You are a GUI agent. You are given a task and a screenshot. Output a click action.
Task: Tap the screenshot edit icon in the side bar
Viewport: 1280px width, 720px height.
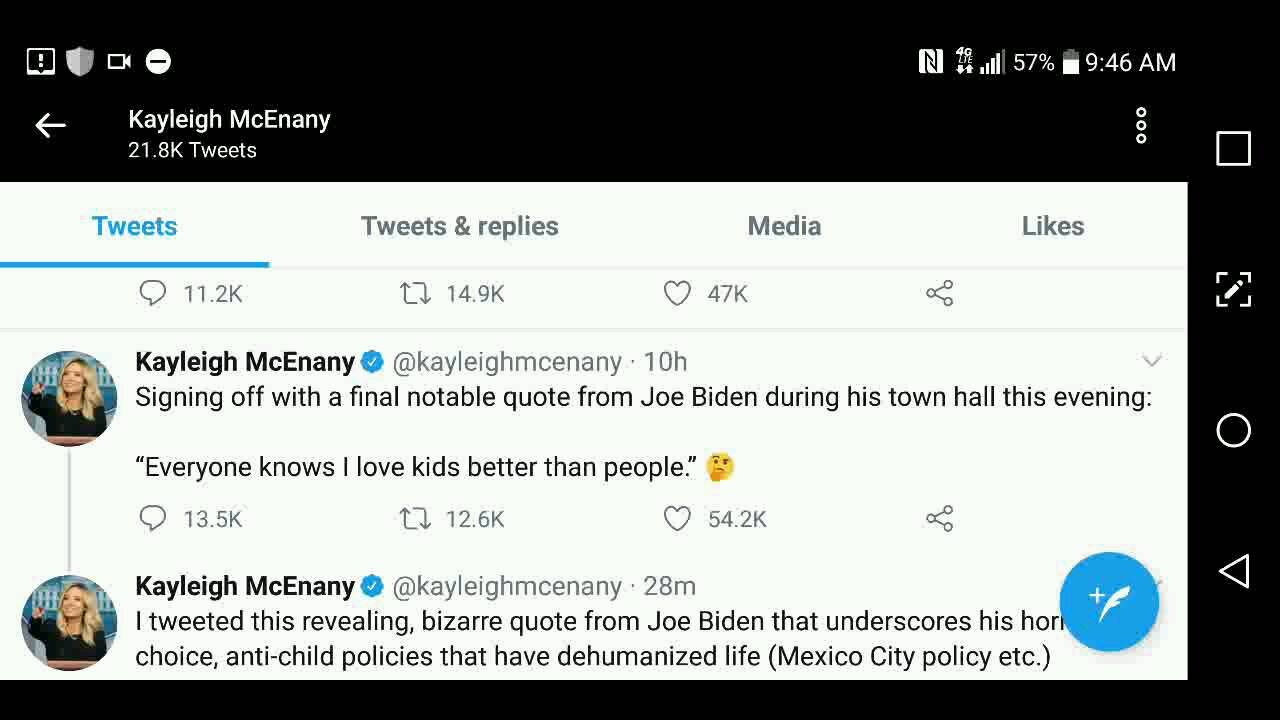1233,290
